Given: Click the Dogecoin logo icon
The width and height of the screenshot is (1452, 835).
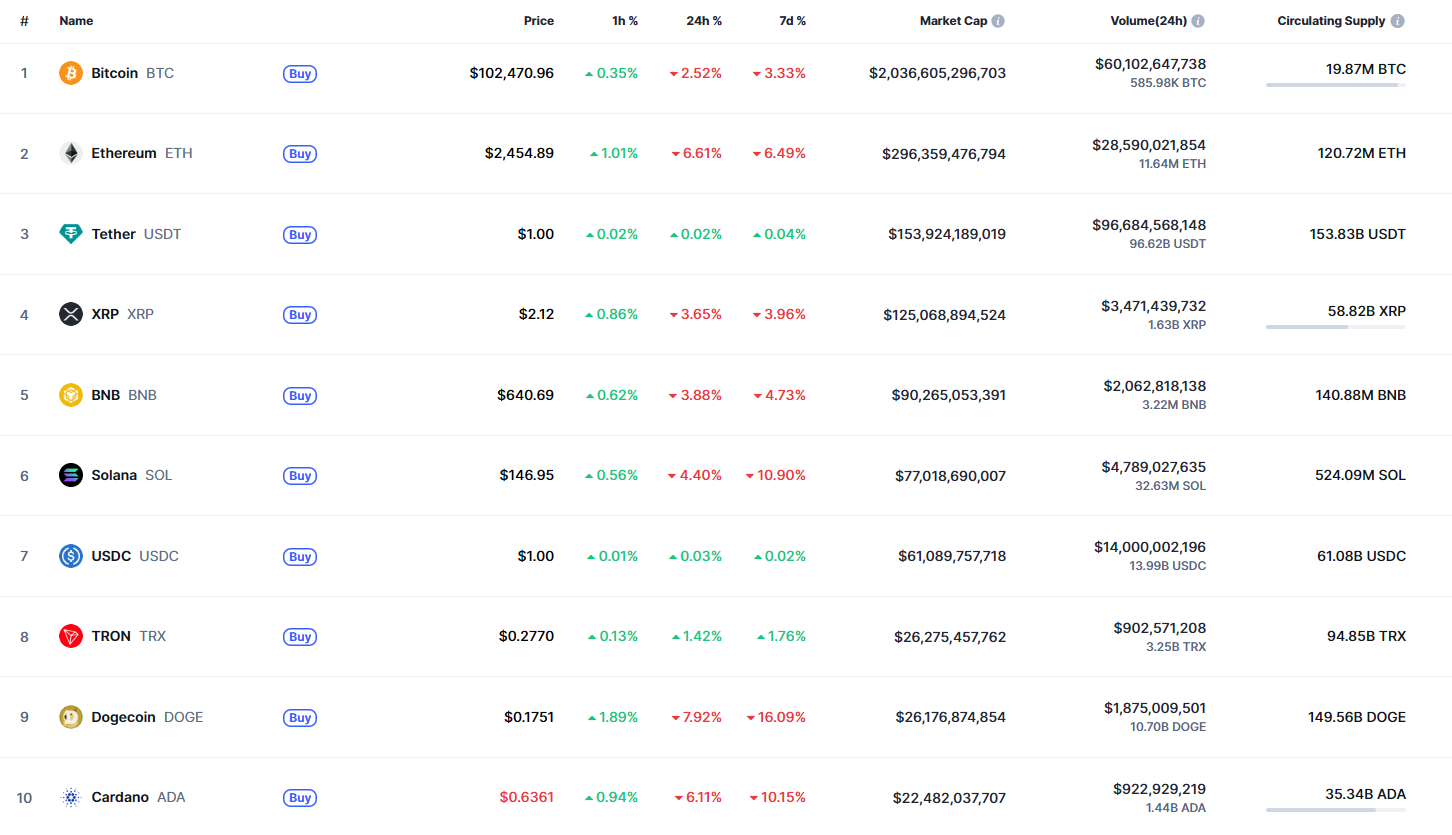Looking at the screenshot, I should [x=71, y=717].
